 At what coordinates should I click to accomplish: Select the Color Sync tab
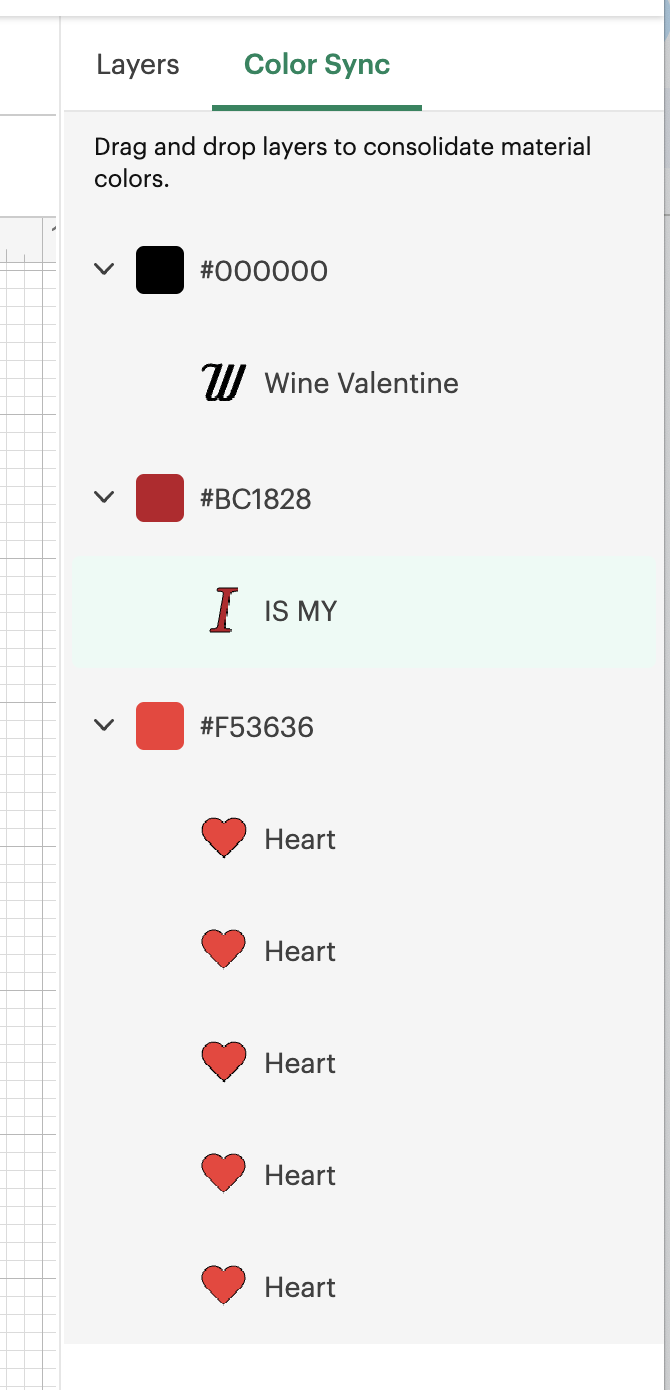coord(317,65)
